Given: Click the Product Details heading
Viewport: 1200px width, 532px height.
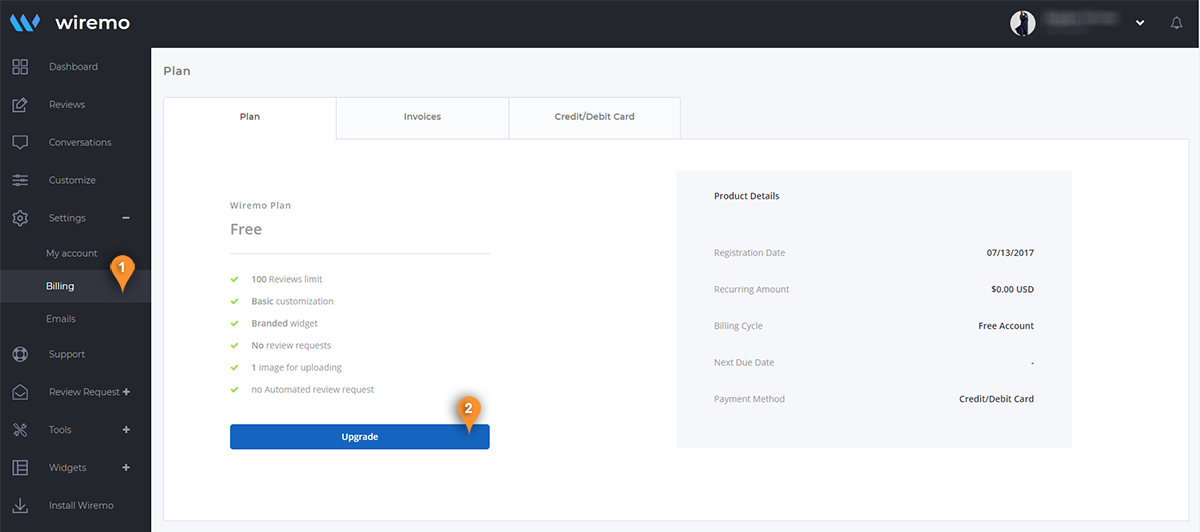Looking at the screenshot, I should [747, 196].
